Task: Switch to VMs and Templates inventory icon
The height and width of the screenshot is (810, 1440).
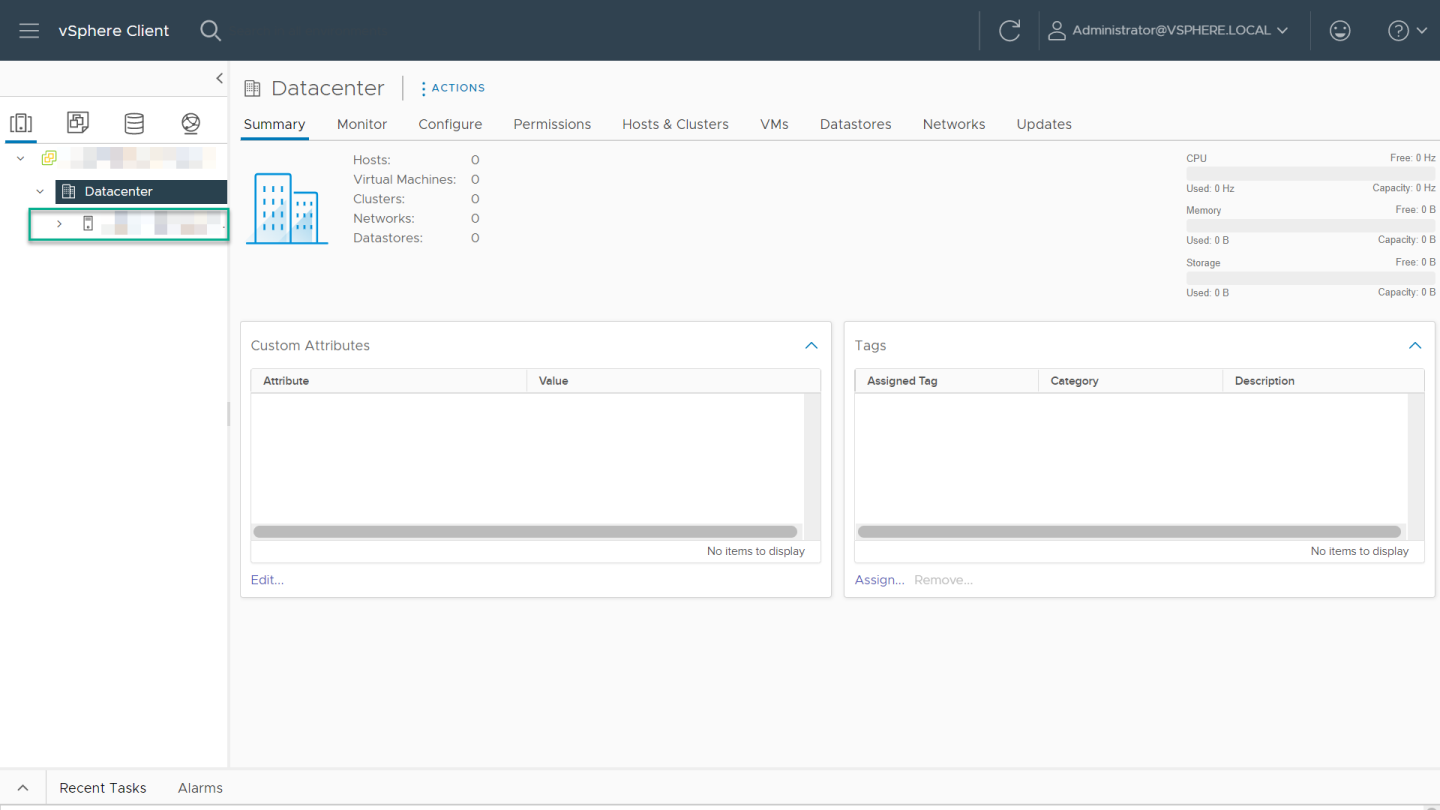Action: pos(77,123)
